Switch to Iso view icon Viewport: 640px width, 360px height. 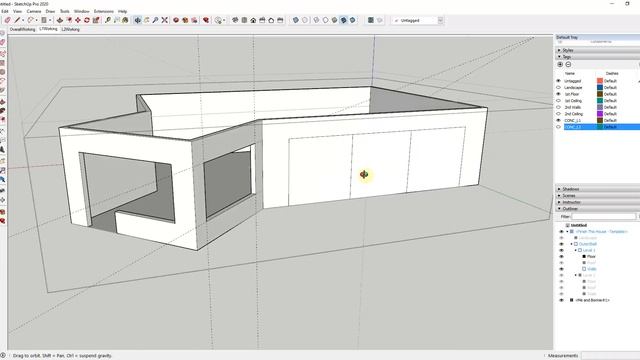click(235, 20)
